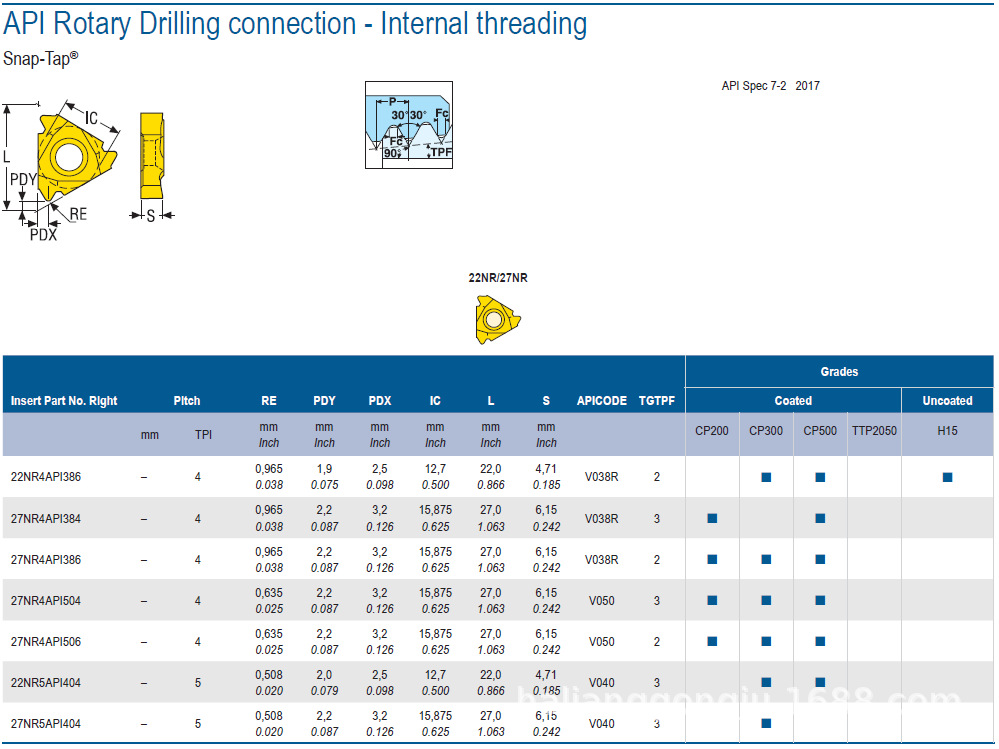Image resolution: width=999 pixels, height=749 pixels.
Task: Click the 27,0 L value for 27NR4API386
Action: [491, 552]
